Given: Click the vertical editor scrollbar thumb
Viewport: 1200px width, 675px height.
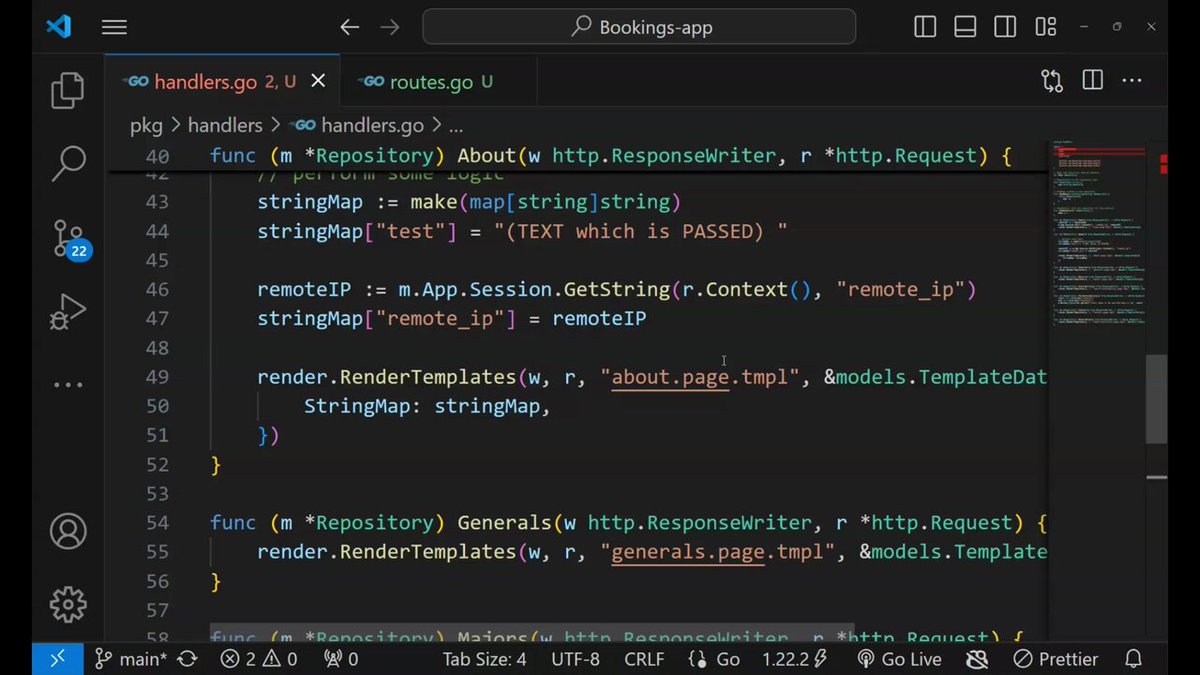Looking at the screenshot, I should click(x=1156, y=398).
